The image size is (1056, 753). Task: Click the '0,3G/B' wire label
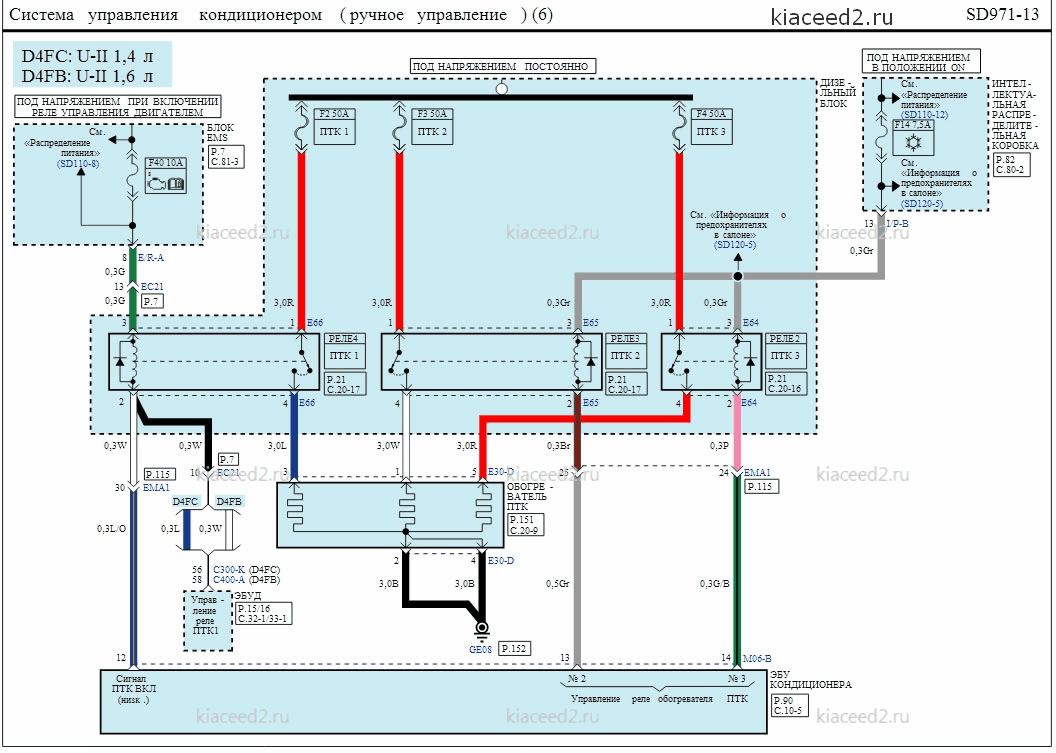tap(715, 583)
